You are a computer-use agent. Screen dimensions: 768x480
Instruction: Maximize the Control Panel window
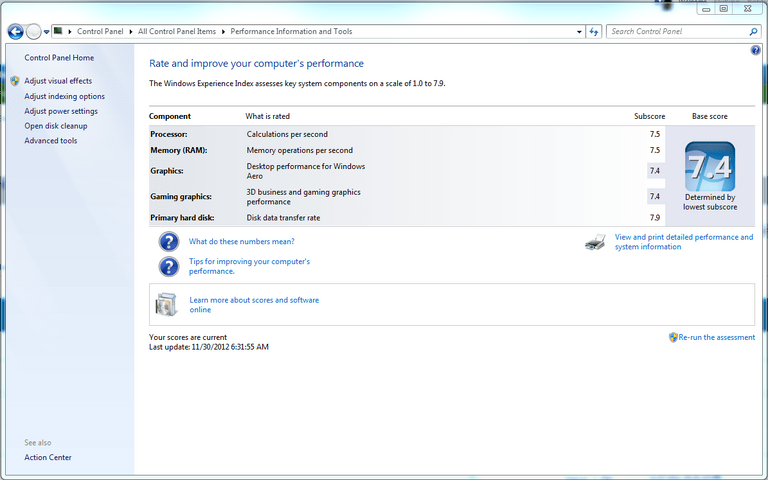pyautogui.click(x=723, y=9)
